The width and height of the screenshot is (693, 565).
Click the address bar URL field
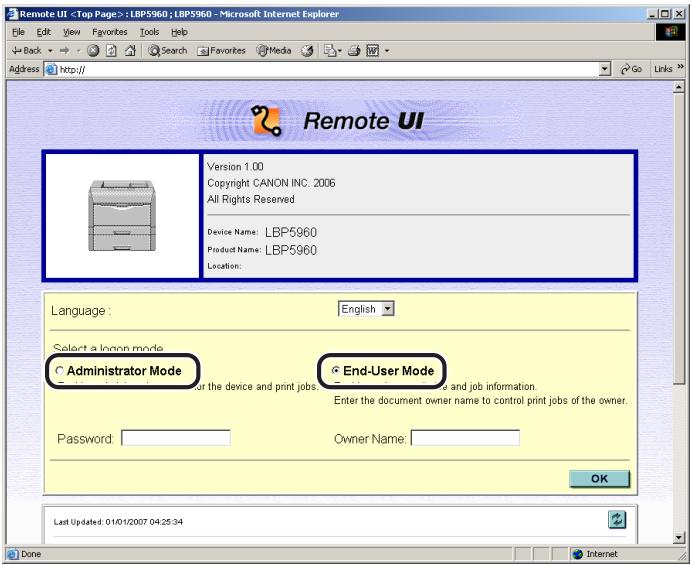coord(328,69)
